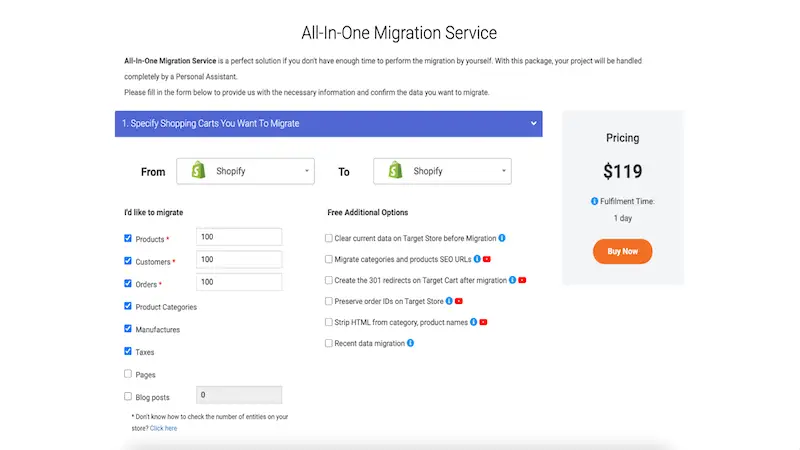Focus the Orders quantity input field
Viewport: 800px width, 450px height.
pos(239,283)
